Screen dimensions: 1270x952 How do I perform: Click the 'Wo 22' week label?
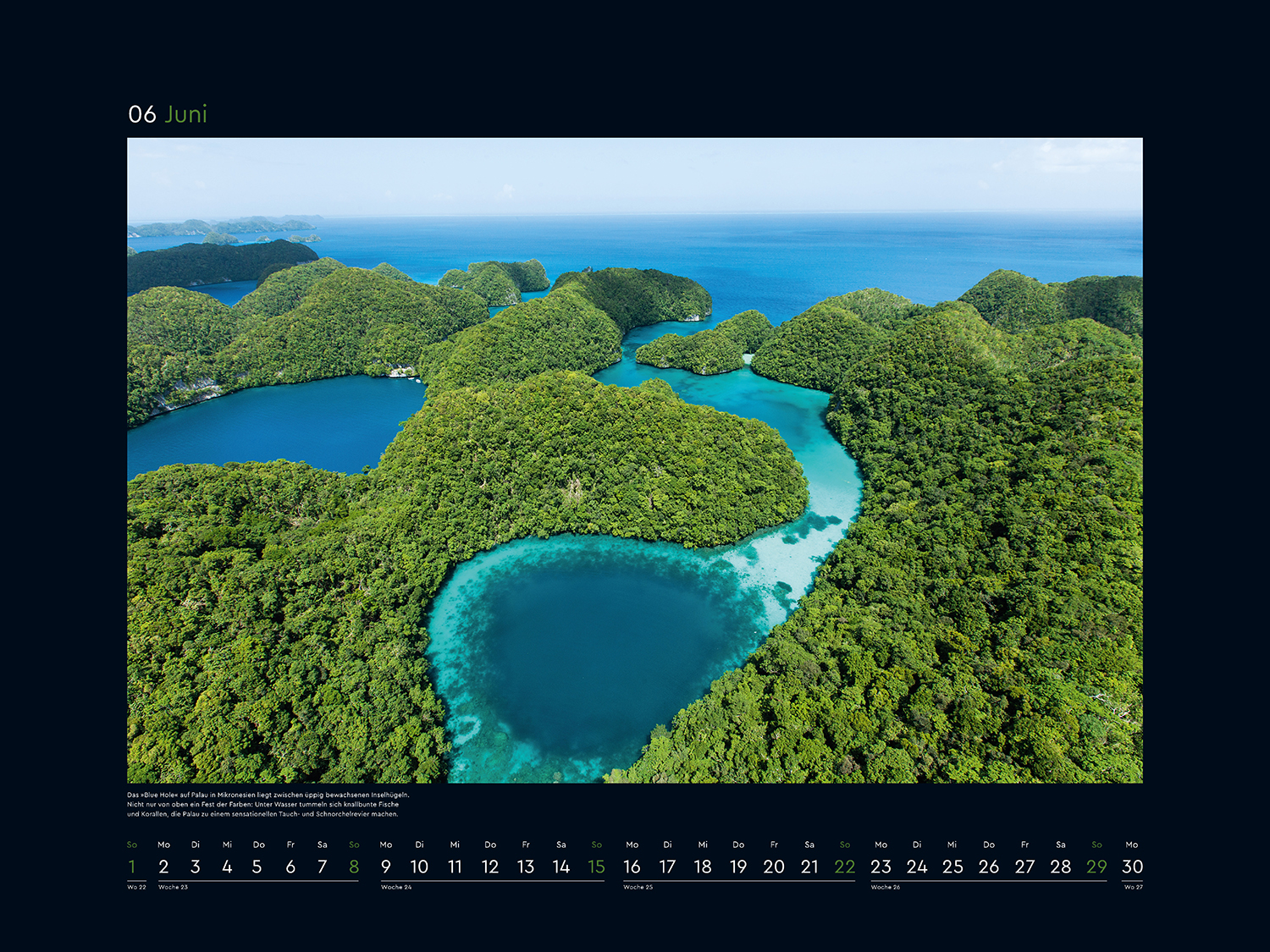pos(136,887)
